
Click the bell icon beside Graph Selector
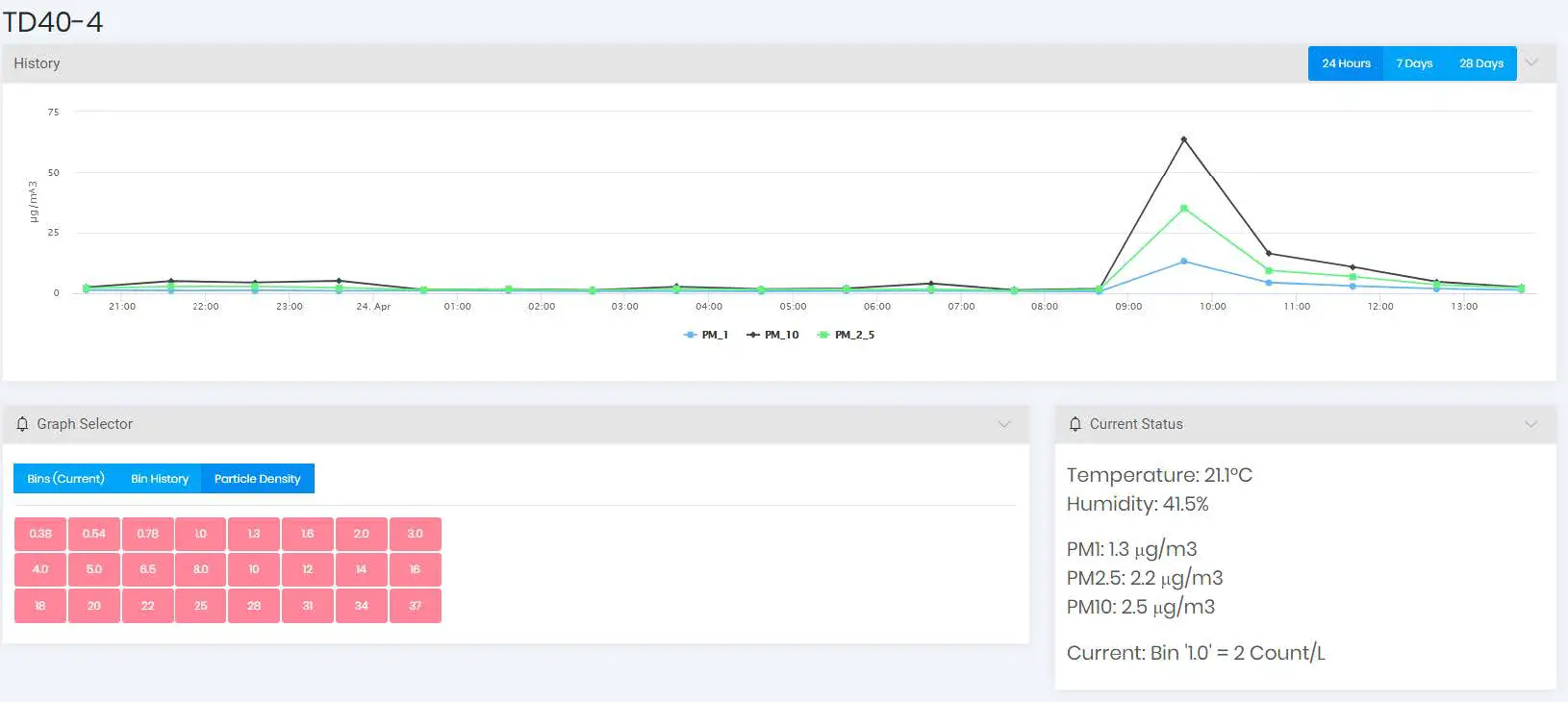tap(22, 424)
